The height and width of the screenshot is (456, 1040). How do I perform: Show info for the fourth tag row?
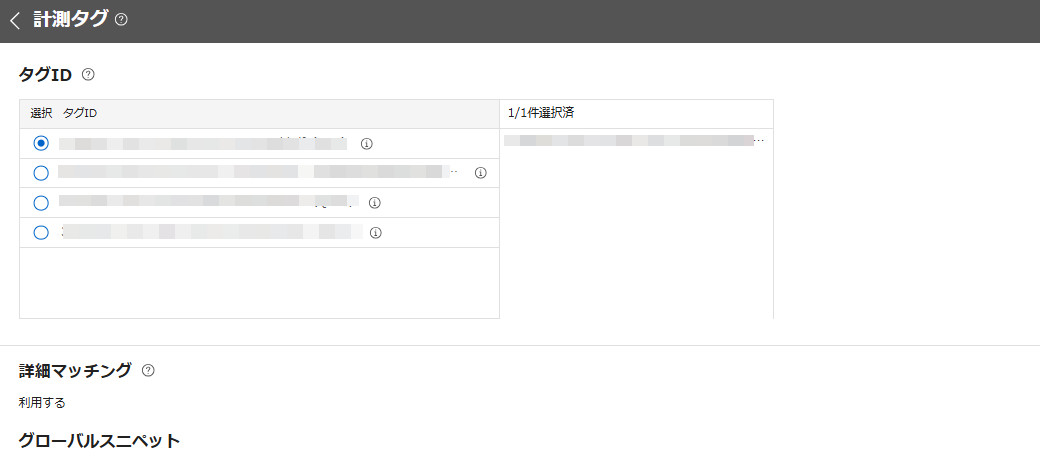(x=375, y=233)
